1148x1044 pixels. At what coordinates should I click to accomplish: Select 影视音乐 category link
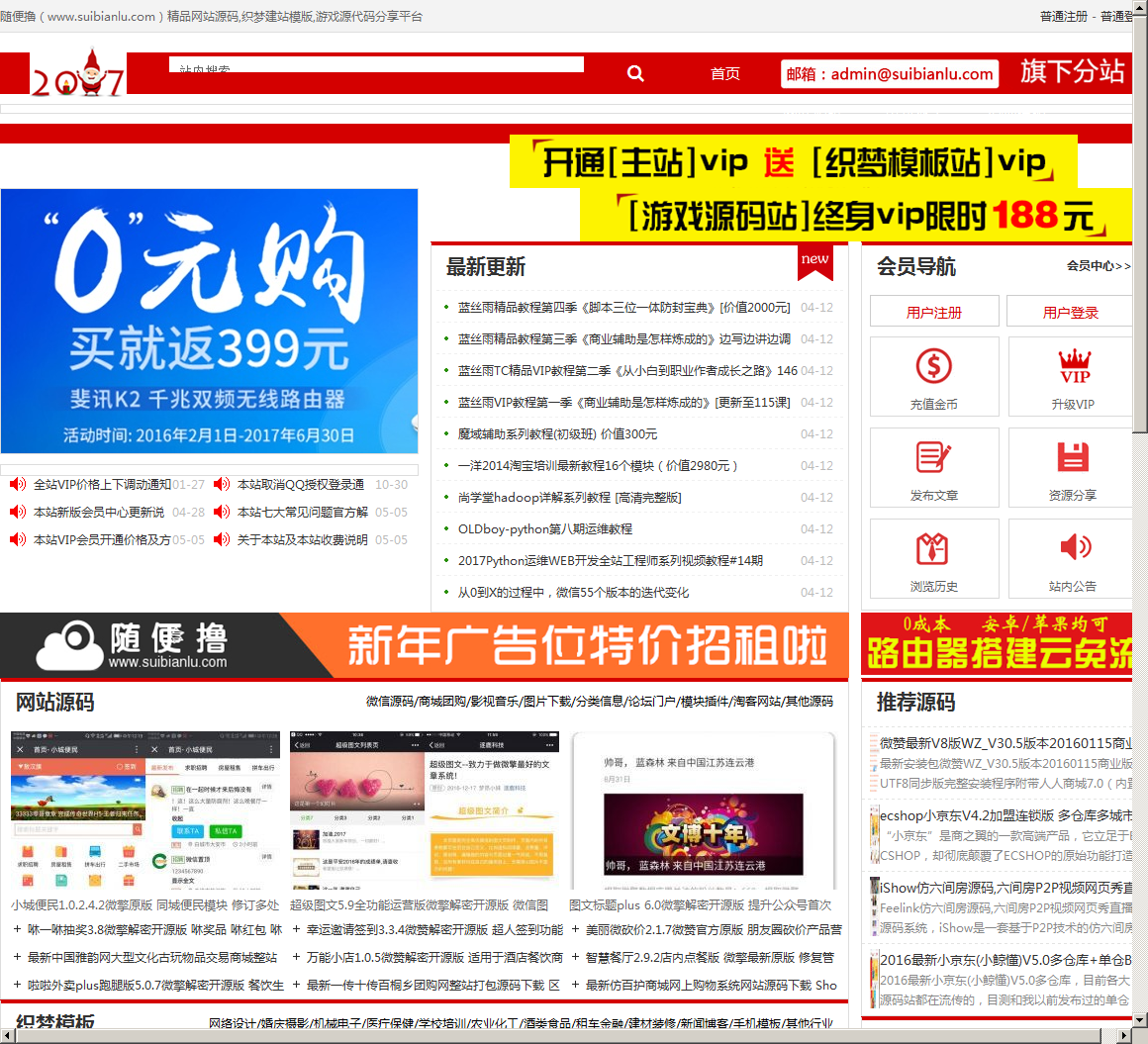point(494,702)
